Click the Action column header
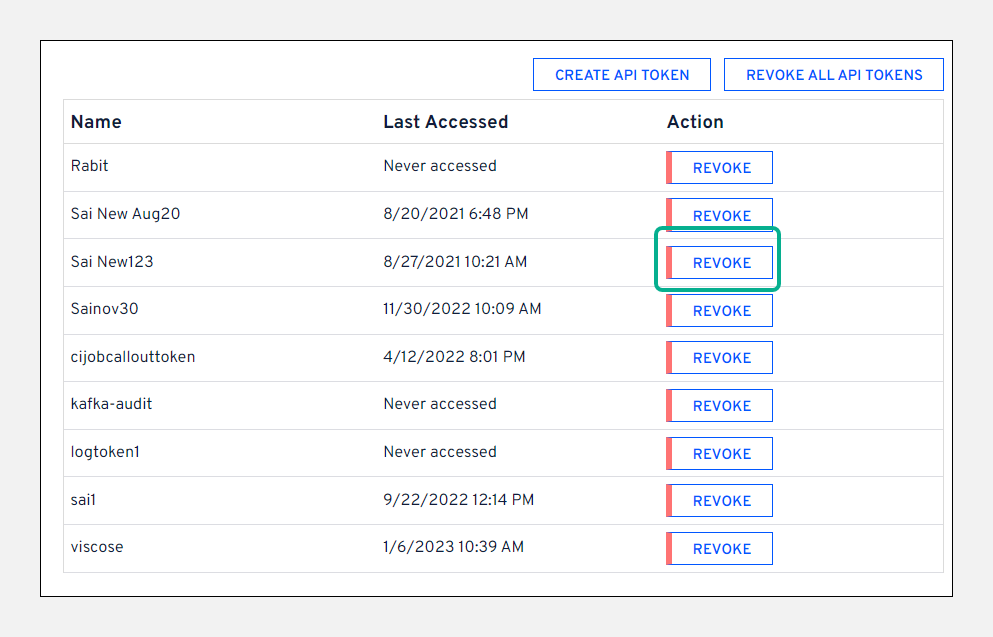 point(695,122)
